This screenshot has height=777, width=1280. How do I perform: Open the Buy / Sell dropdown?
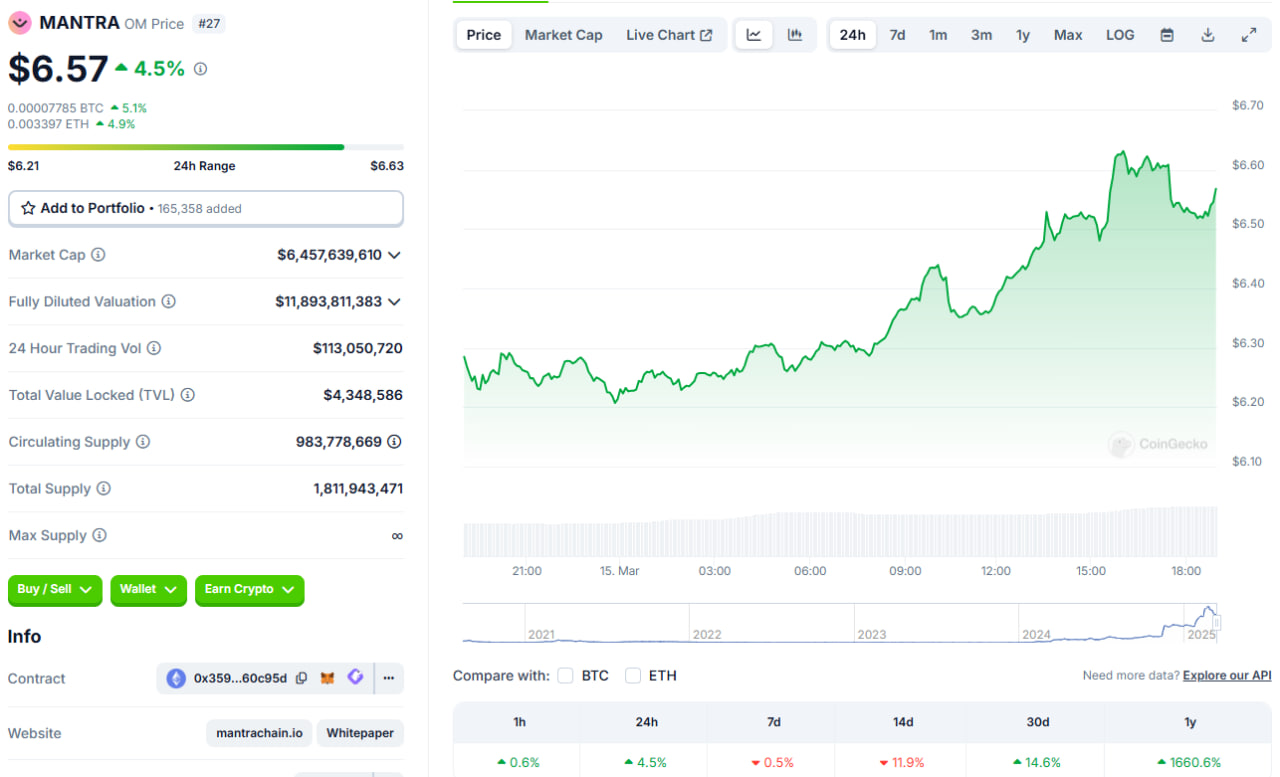click(55, 590)
